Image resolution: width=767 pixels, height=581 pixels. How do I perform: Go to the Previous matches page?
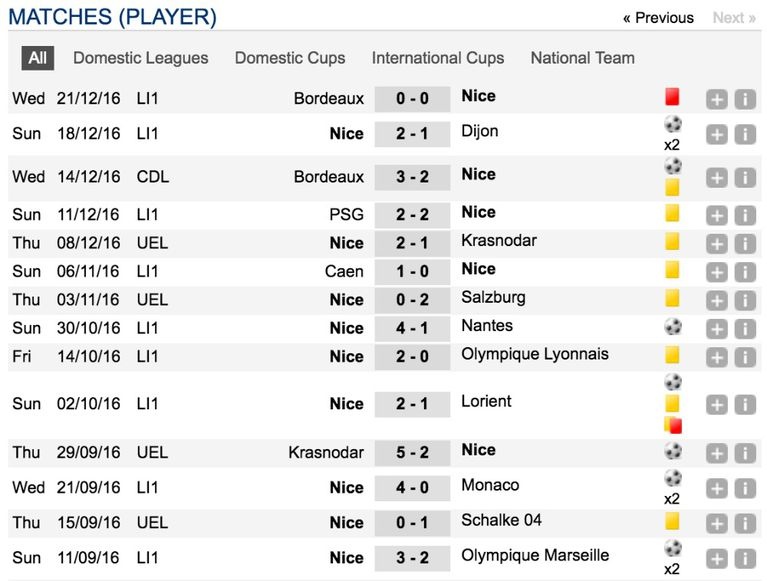[x=658, y=18]
